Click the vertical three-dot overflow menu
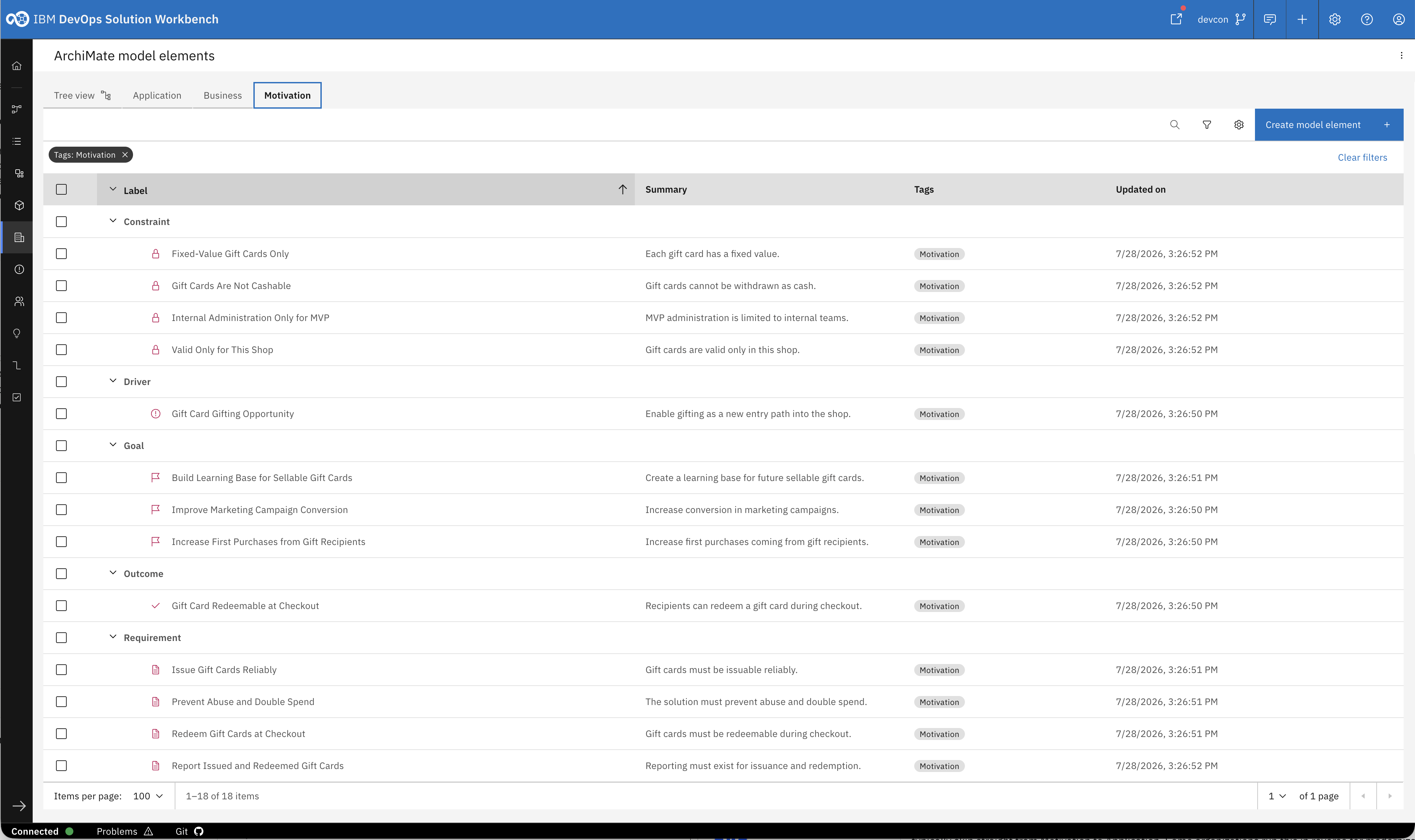1415x840 pixels. 1401,55
